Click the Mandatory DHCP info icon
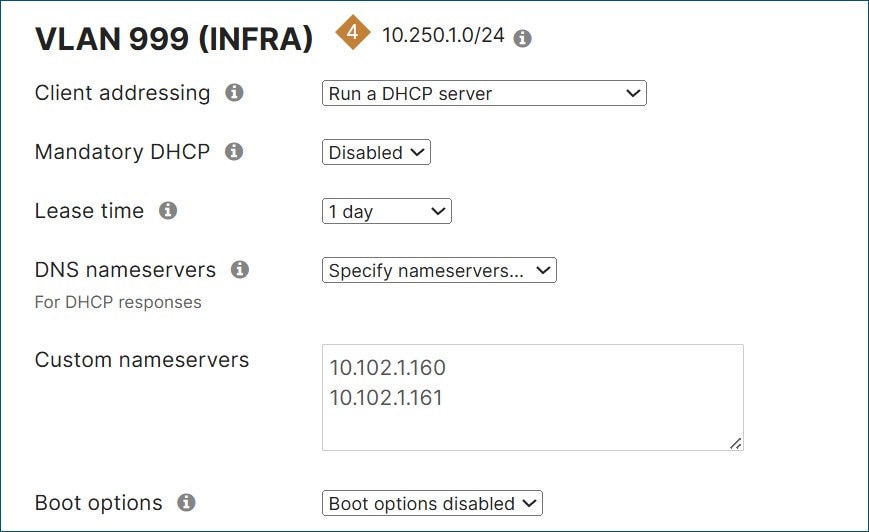 coord(234,152)
